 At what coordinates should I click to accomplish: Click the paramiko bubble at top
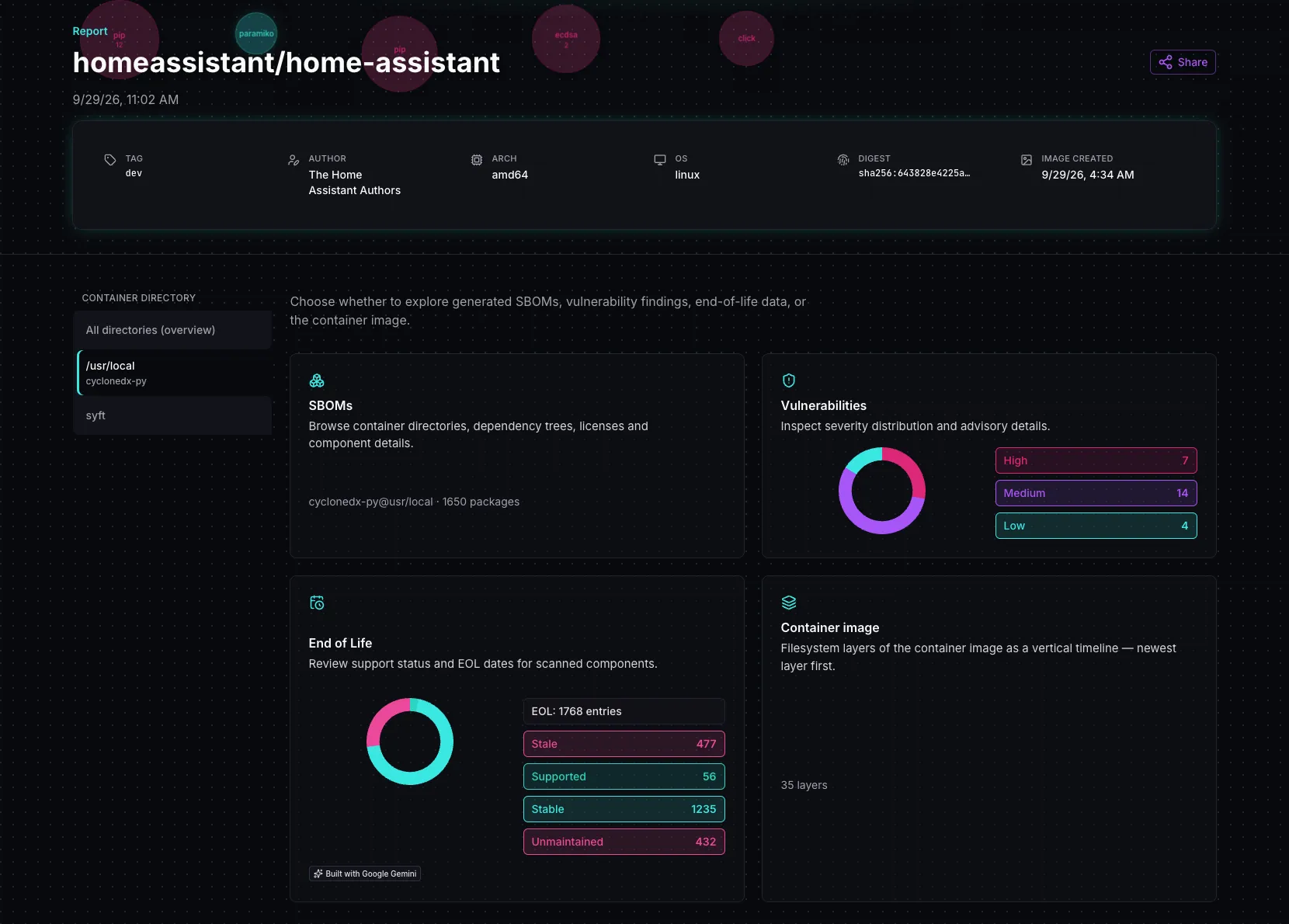click(x=256, y=33)
